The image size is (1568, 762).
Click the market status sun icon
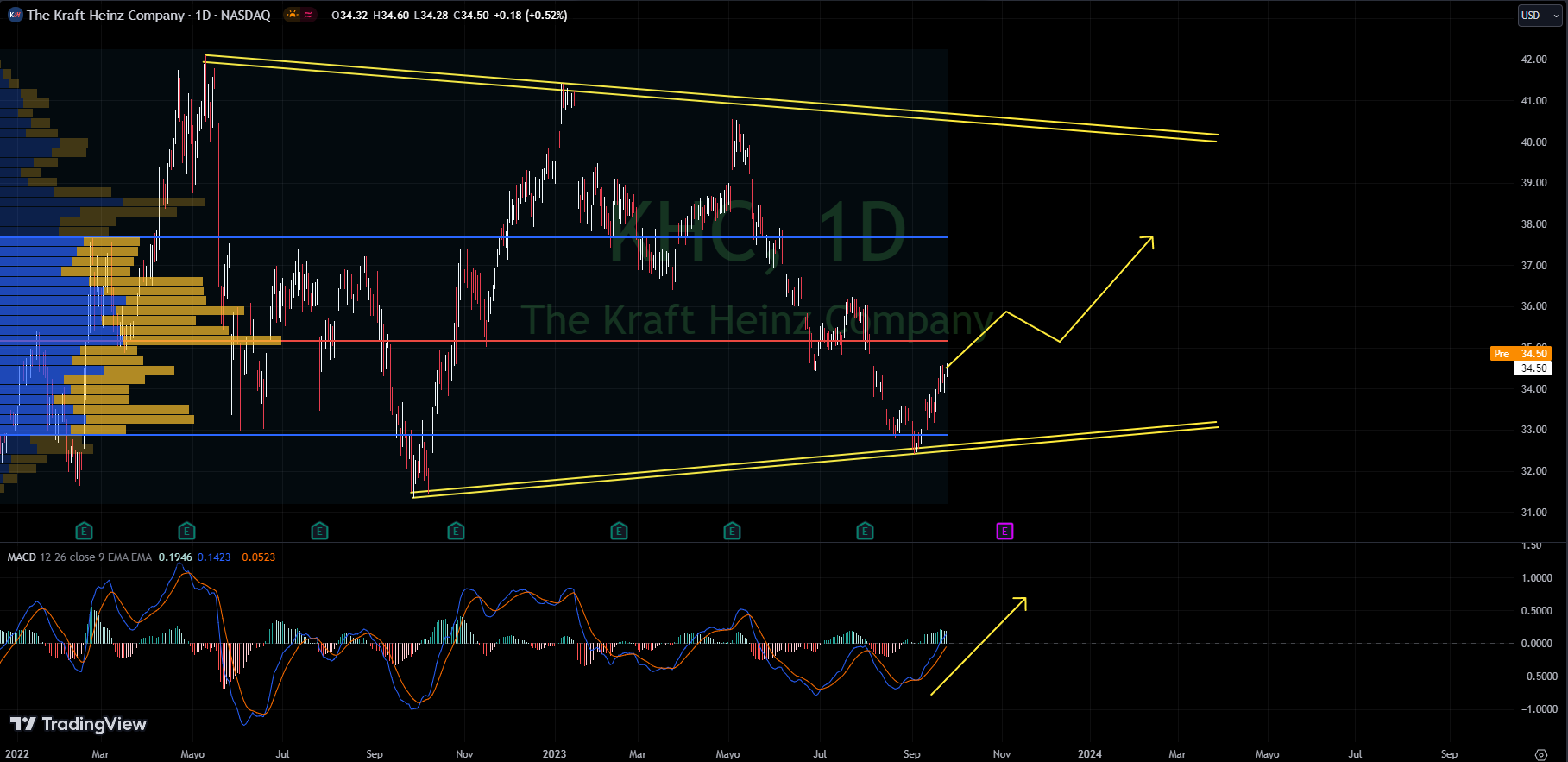click(x=293, y=15)
